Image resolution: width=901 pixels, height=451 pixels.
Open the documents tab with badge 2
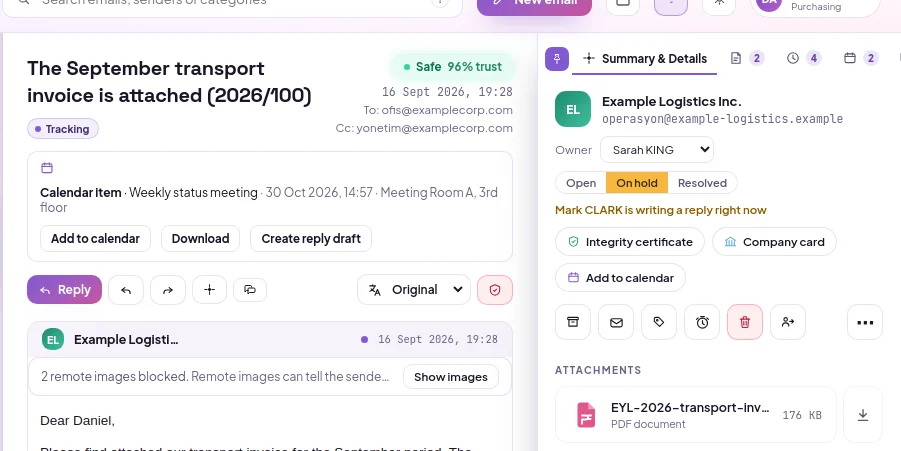(747, 58)
